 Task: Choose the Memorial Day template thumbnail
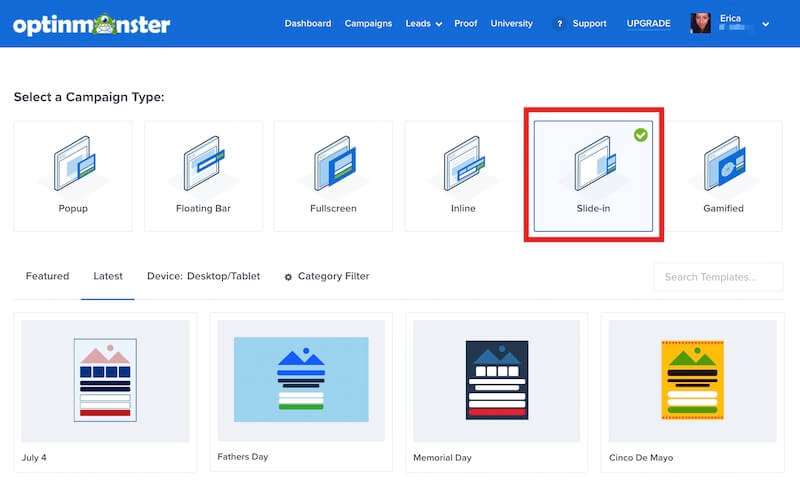coord(496,380)
